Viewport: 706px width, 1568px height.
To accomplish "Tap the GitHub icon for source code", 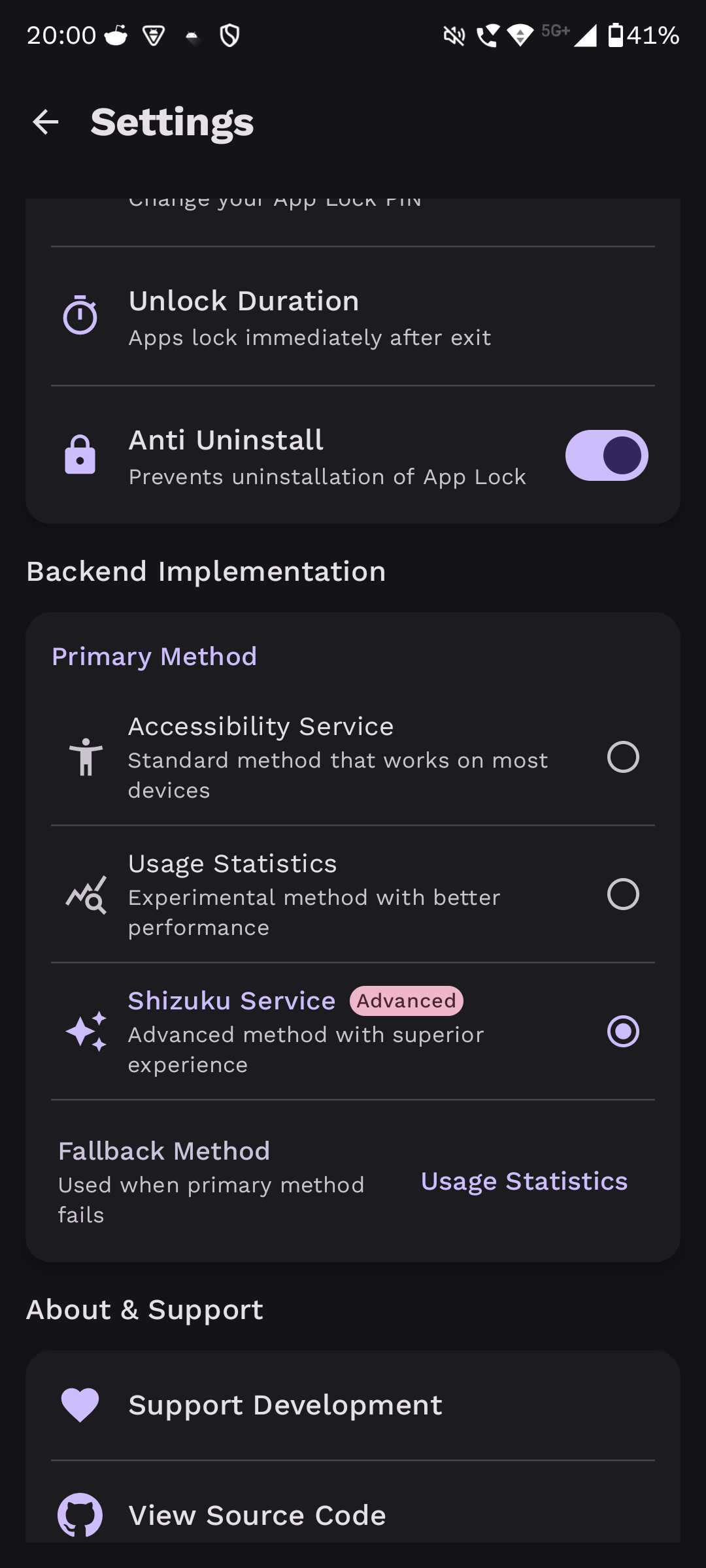I will 80,1515.
